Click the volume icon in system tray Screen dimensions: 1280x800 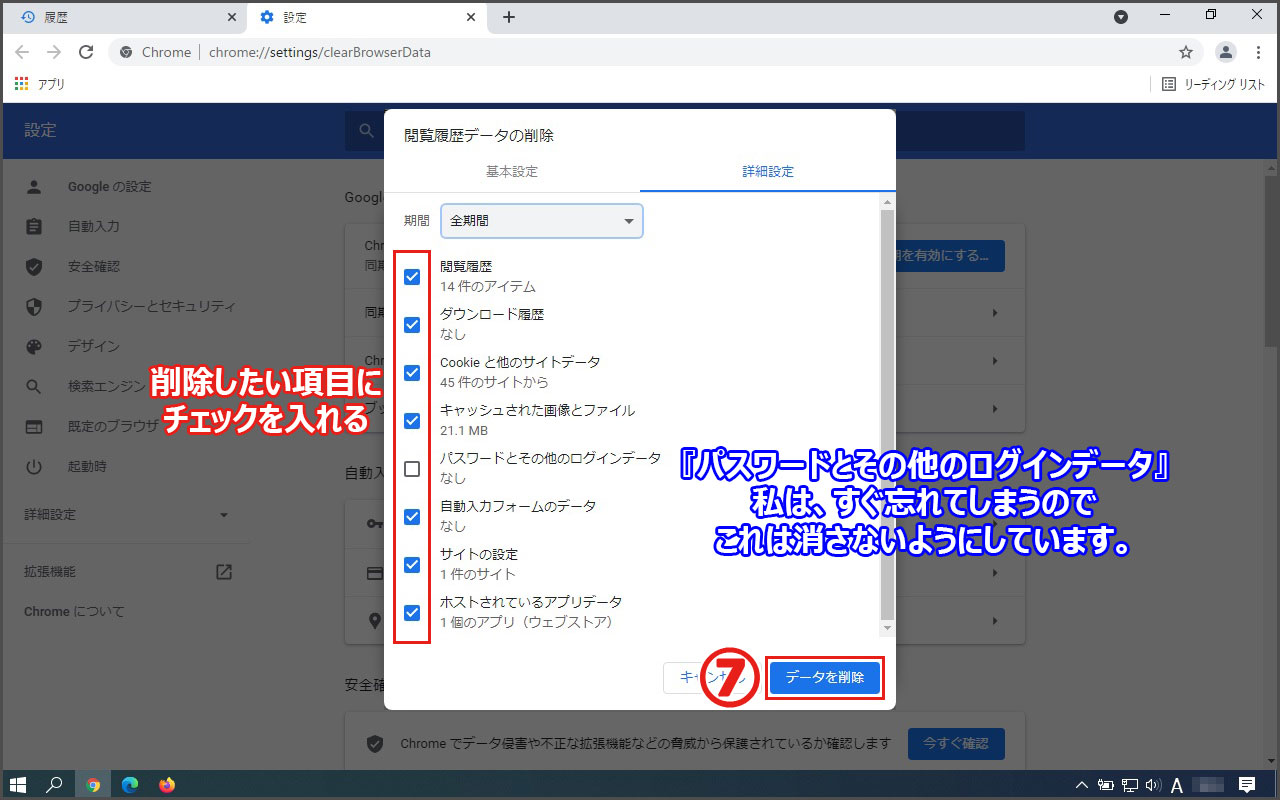pos(1153,785)
